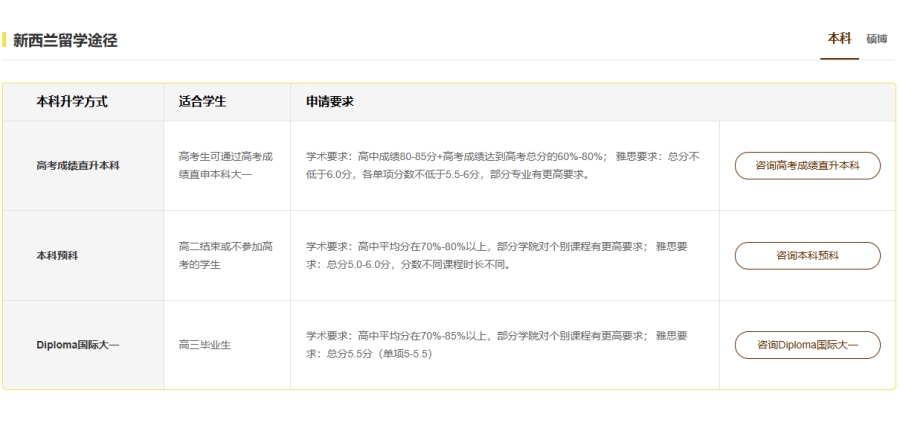
Task: Select the 适合学生 column header
Action: pyautogui.click(x=203, y=102)
